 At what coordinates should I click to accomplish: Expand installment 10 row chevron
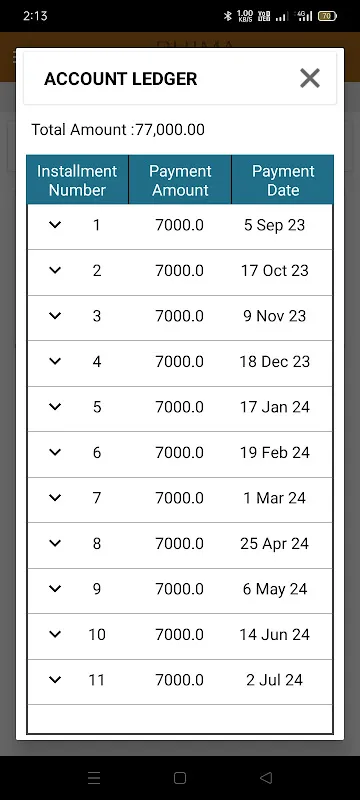point(55,634)
